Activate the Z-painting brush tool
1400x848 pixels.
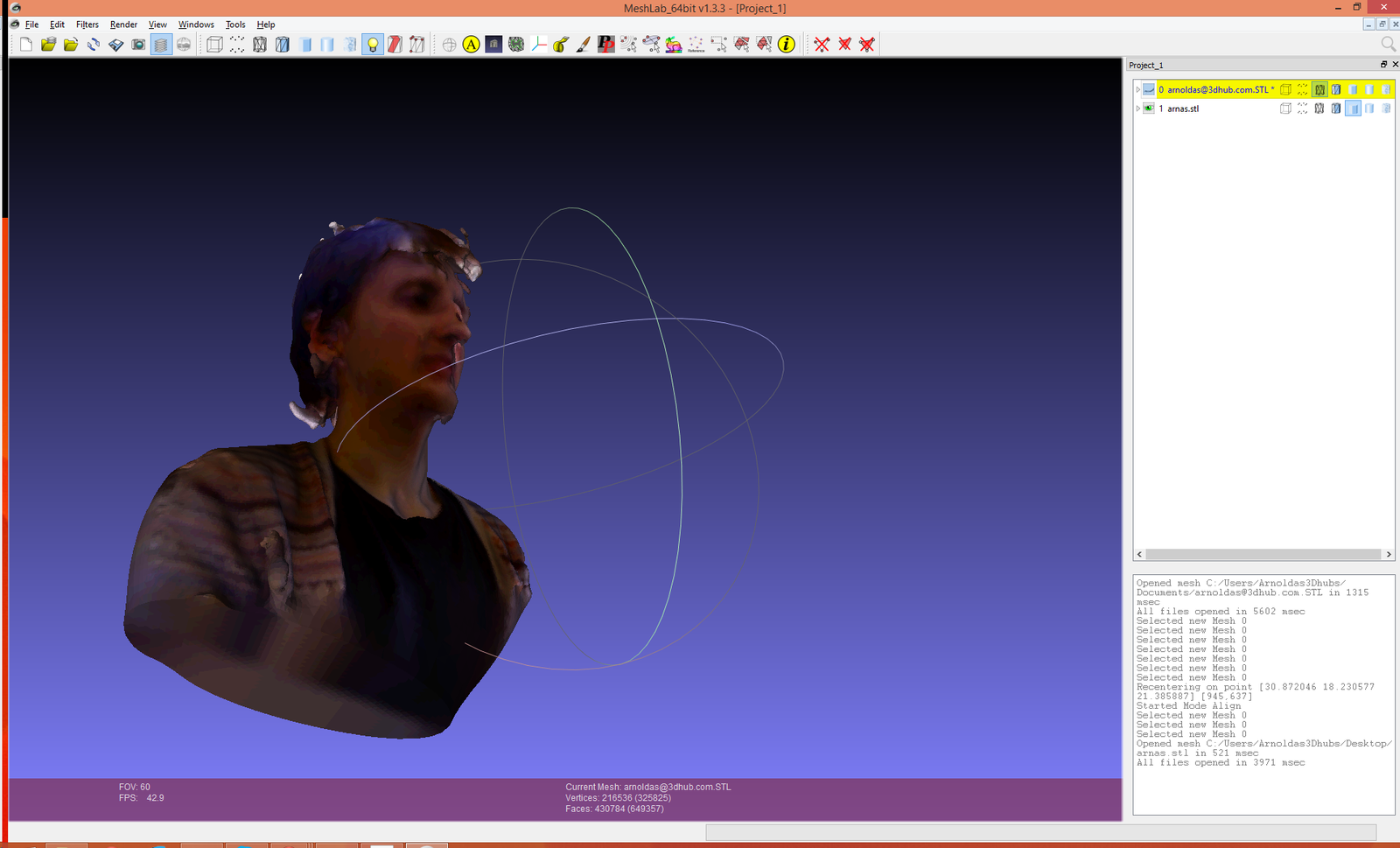[584, 45]
